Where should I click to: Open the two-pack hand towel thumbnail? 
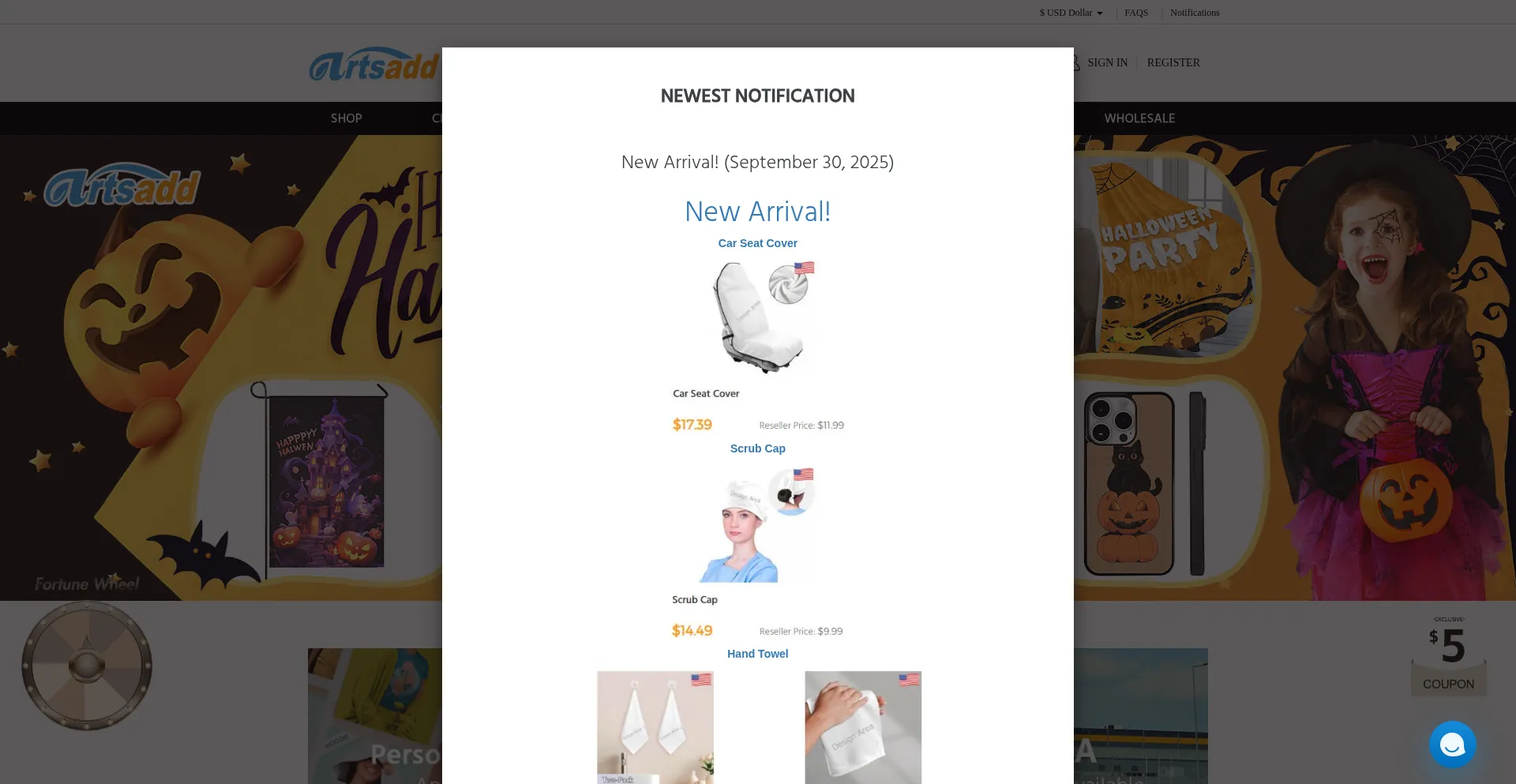tap(655, 727)
